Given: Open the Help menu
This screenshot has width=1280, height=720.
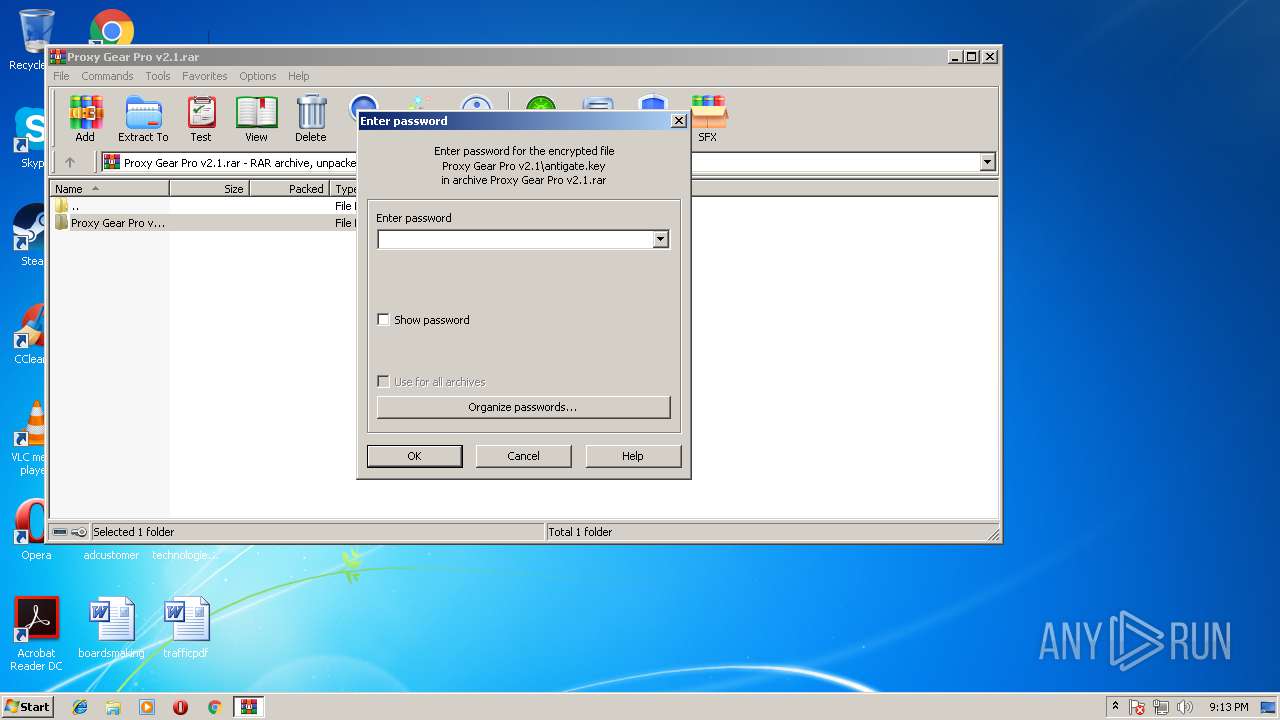Looking at the screenshot, I should click(x=298, y=76).
